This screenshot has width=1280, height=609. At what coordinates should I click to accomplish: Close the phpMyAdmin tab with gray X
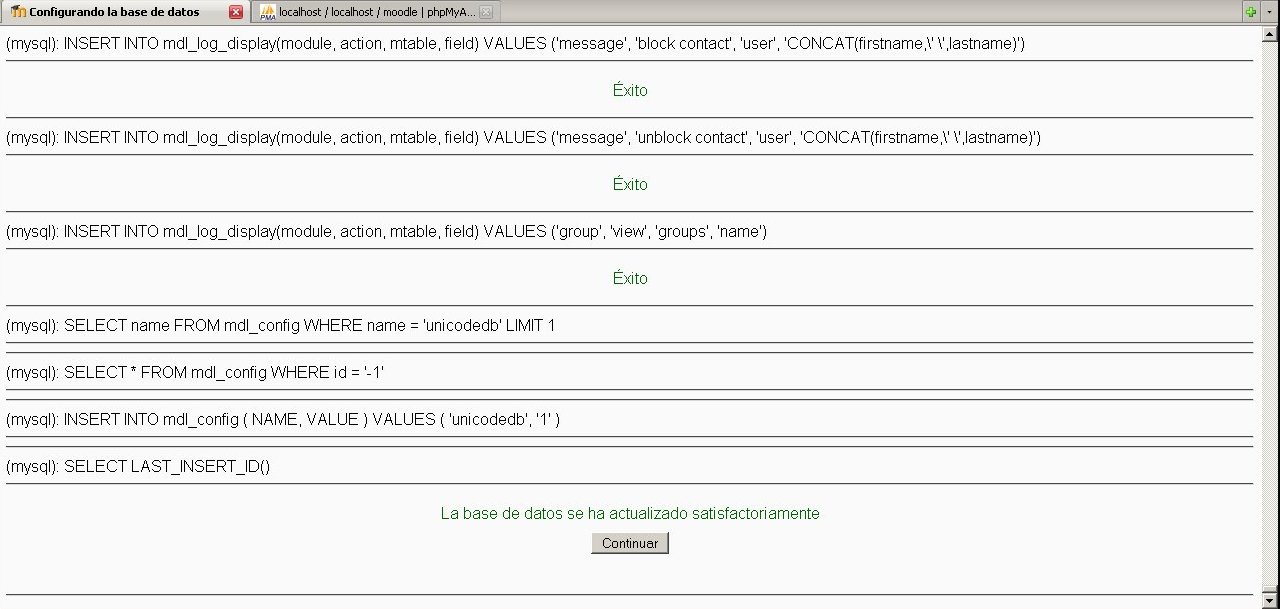(486, 12)
